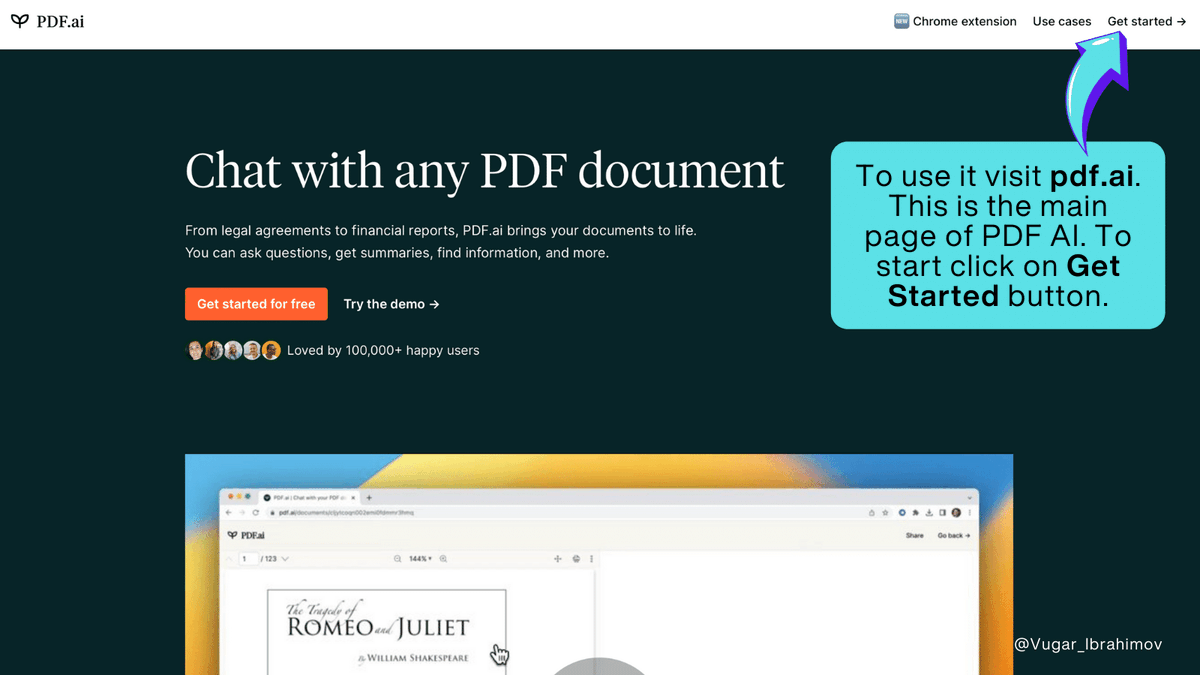Click the extensions puzzle icon in demo browser
Screen dimensions: 1200x675
point(915,513)
